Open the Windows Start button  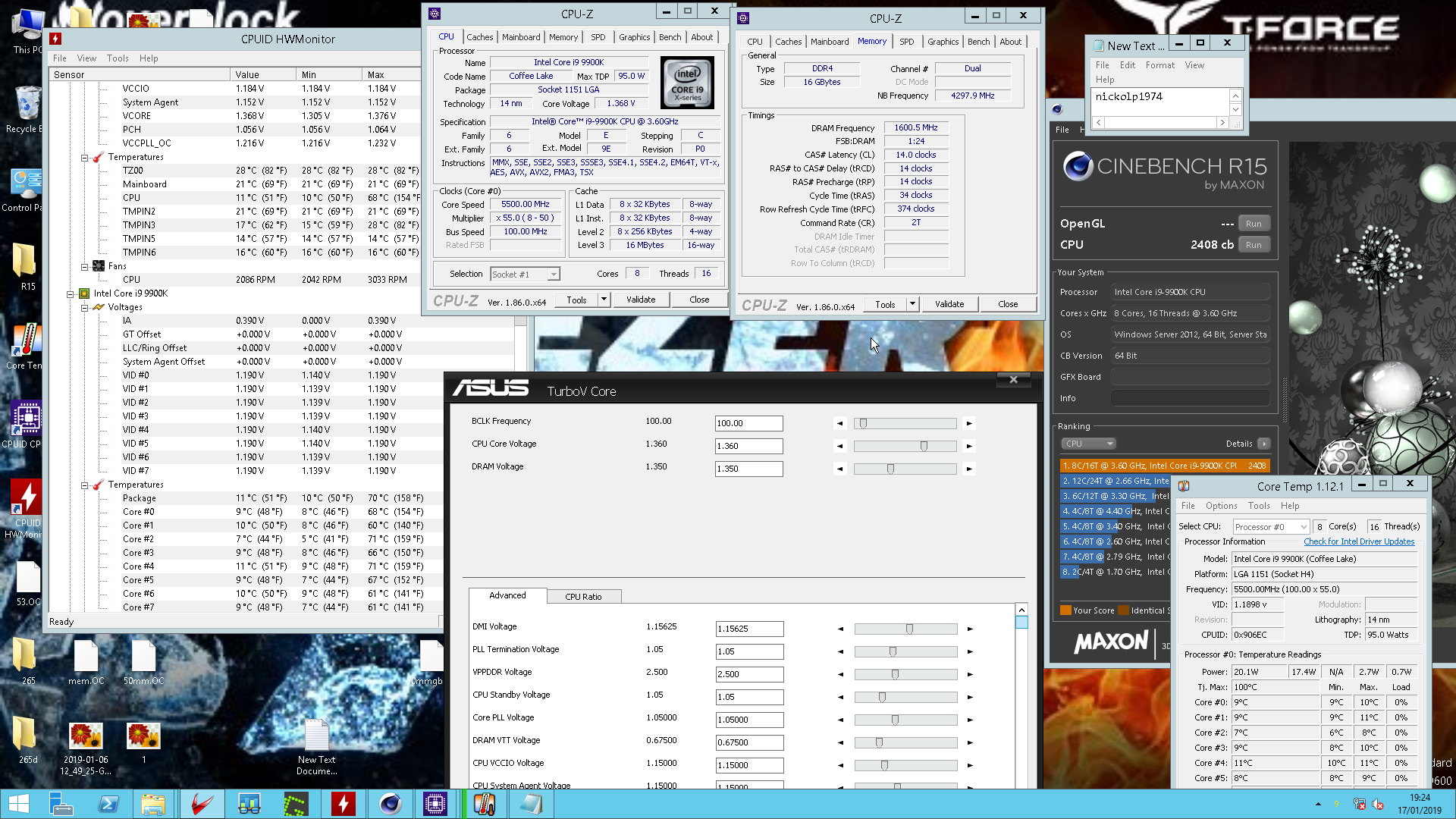coord(18,804)
